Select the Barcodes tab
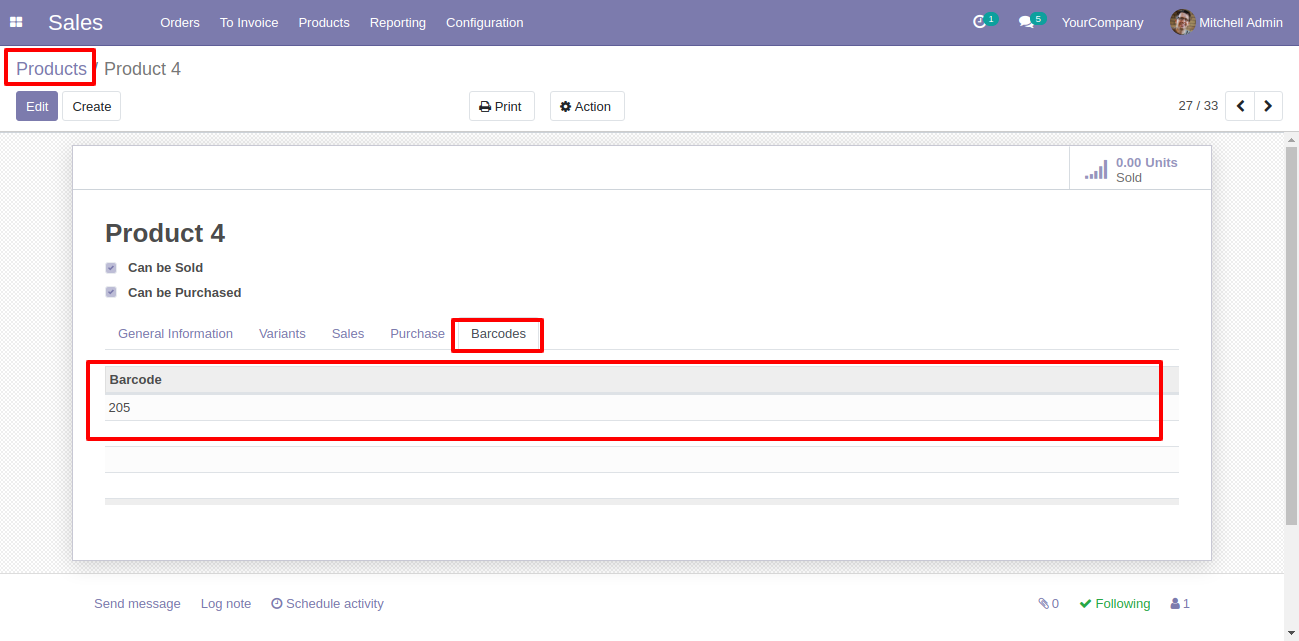Viewport: 1299px width, 641px height. [498, 334]
